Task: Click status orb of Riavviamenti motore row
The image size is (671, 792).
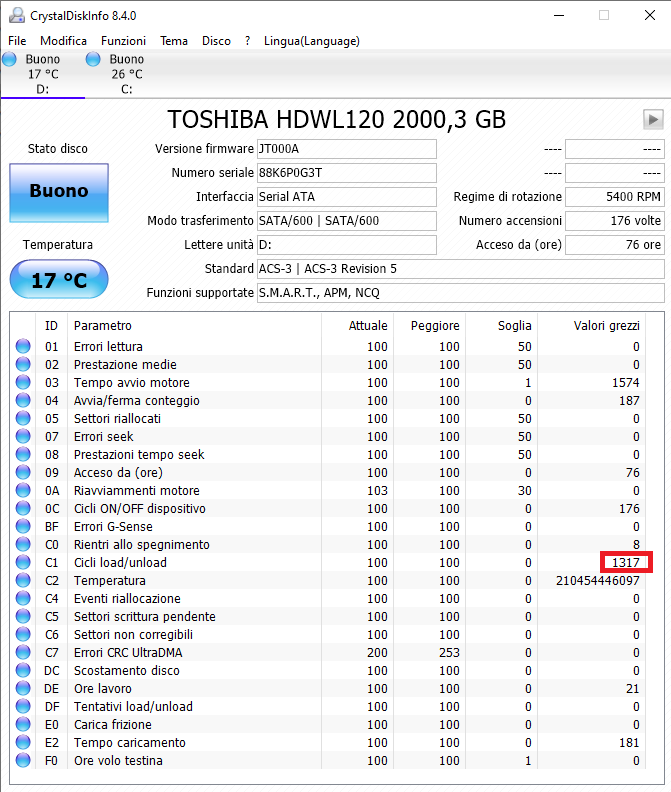Action: [23, 490]
